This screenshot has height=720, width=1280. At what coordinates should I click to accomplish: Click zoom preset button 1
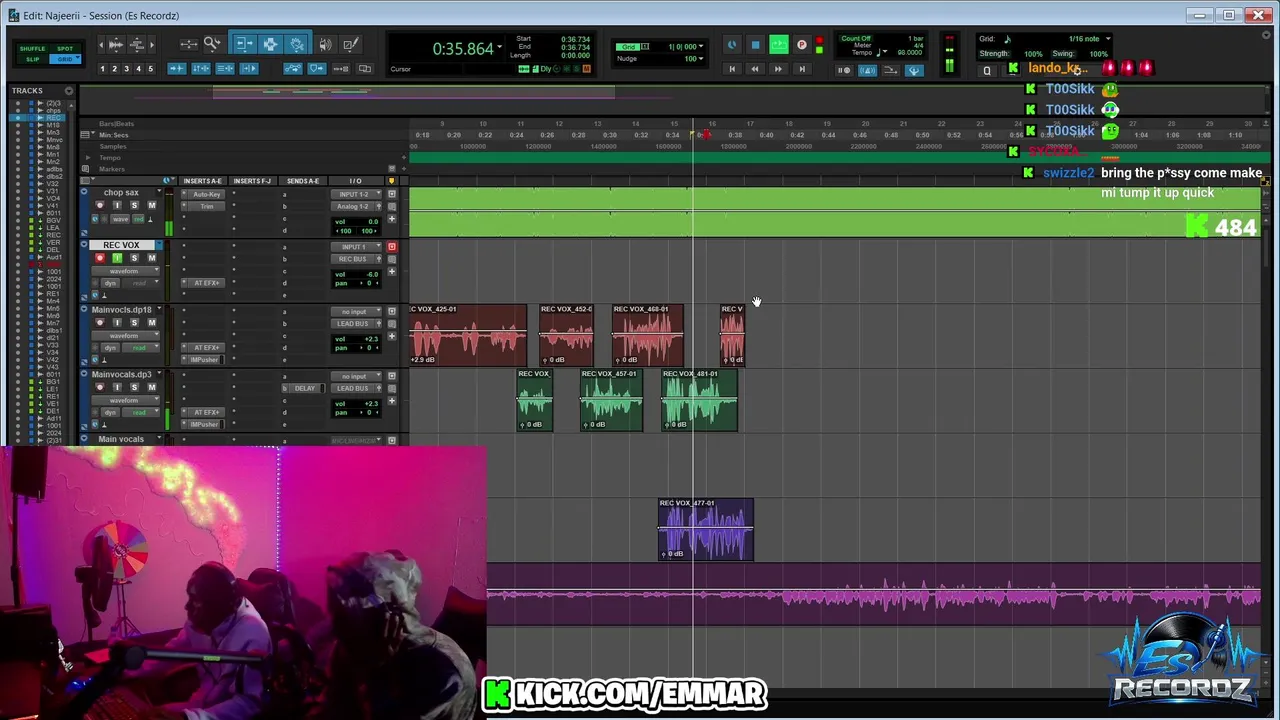102,69
